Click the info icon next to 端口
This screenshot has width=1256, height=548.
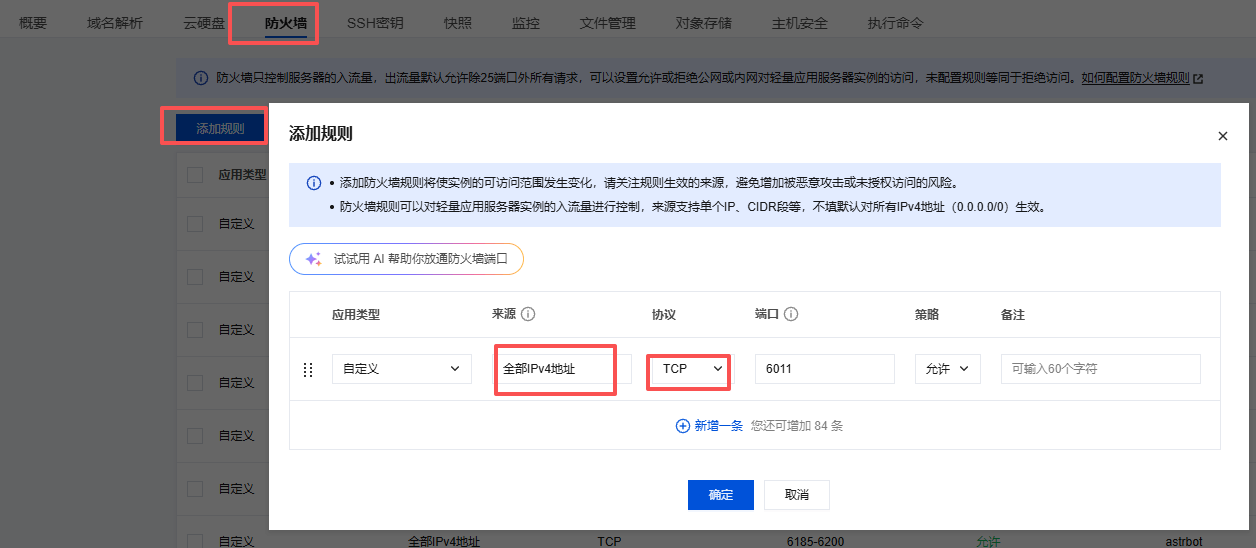coord(791,314)
